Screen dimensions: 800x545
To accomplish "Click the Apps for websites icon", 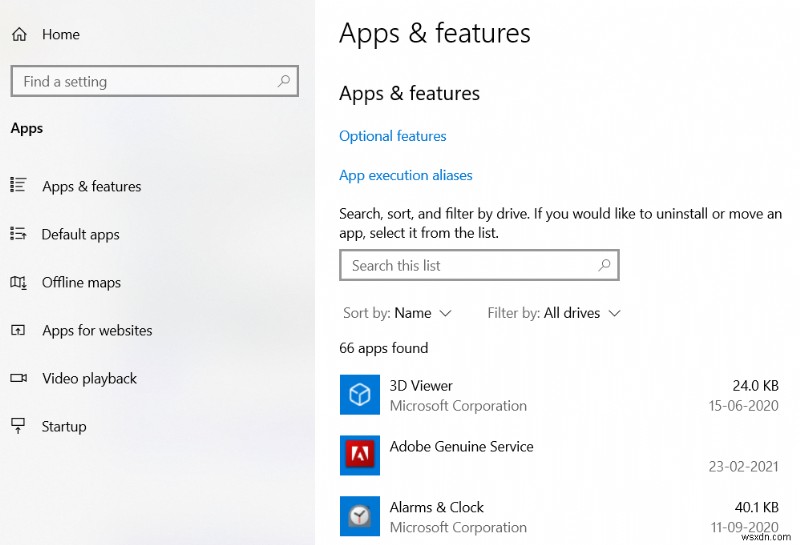I will point(18,330).
